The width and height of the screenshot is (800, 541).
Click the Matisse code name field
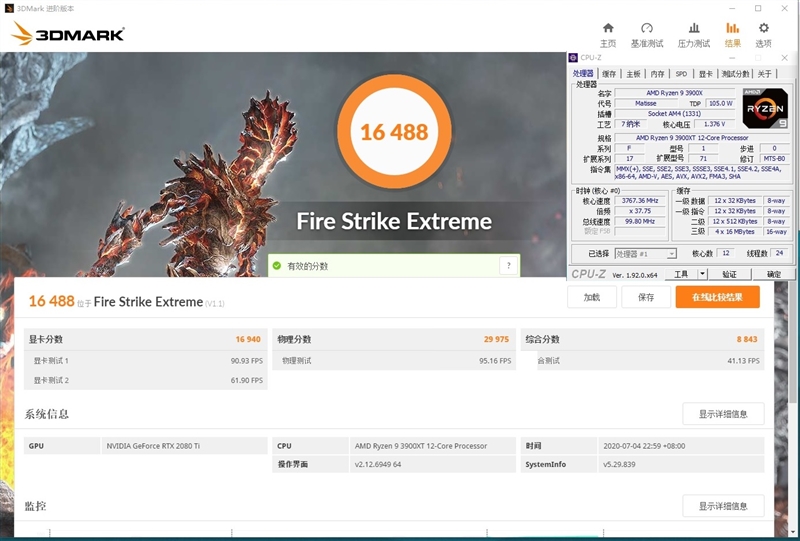tap(646, 103)
